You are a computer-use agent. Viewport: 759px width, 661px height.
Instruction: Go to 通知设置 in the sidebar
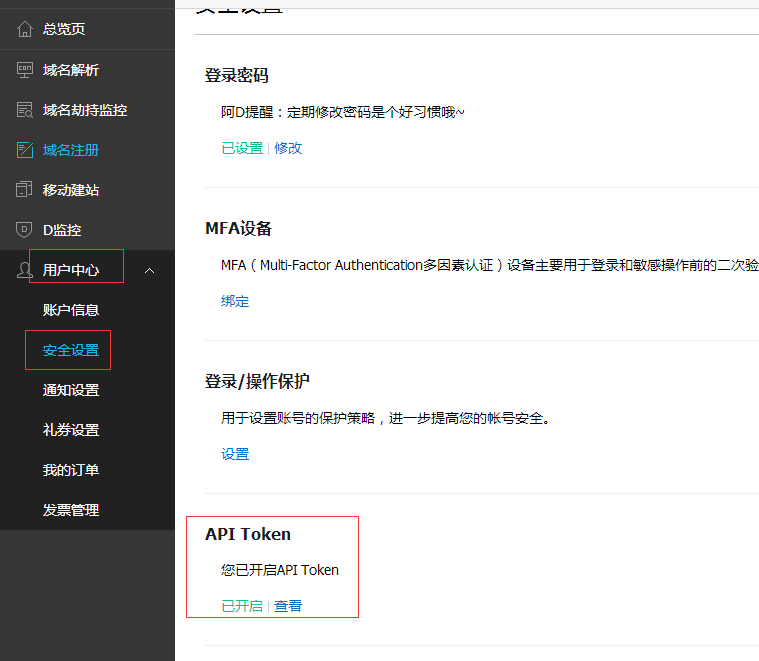coord(71,390)
